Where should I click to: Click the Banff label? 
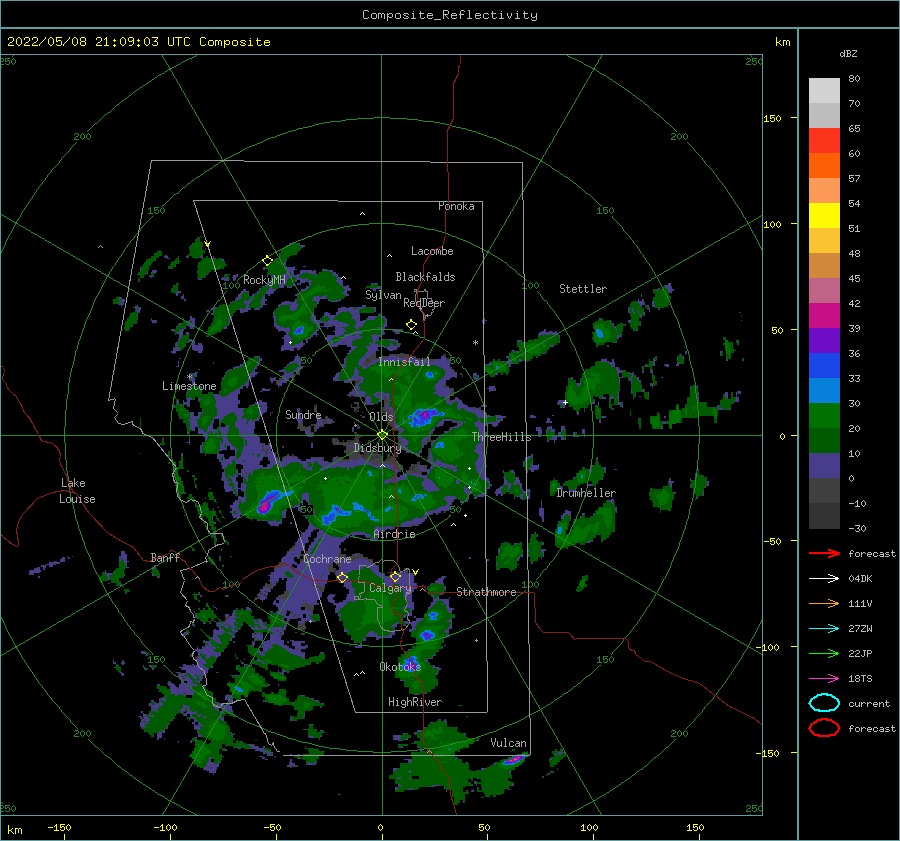click(x=165, y=557)
